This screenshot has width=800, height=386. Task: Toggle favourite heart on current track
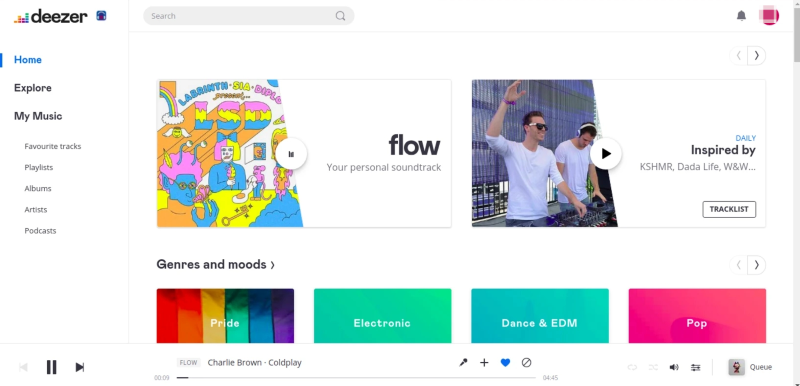point(505,363)
